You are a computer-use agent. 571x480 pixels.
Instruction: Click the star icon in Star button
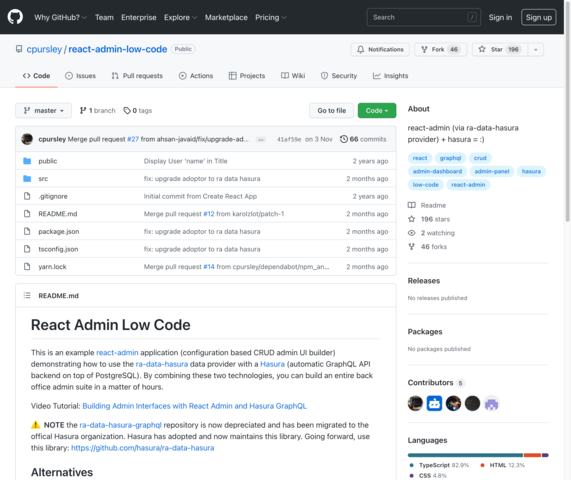tap(482, 49)
